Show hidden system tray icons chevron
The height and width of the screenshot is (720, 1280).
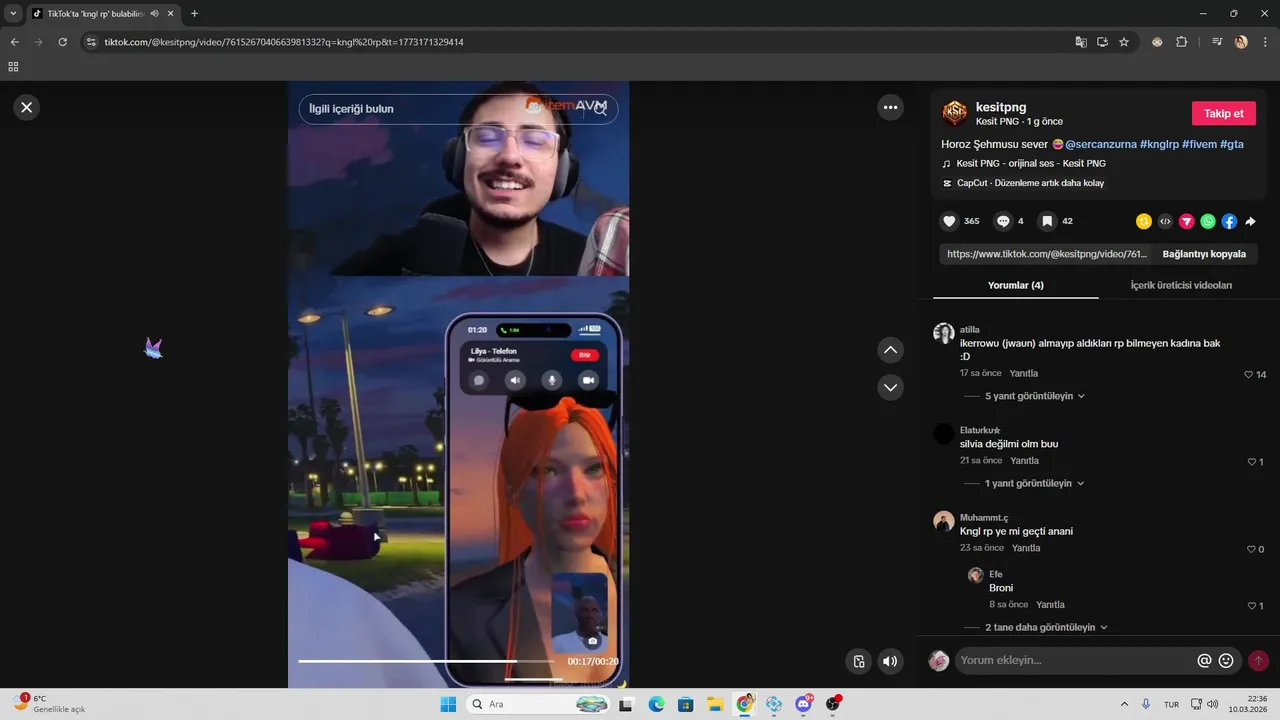1124,704
